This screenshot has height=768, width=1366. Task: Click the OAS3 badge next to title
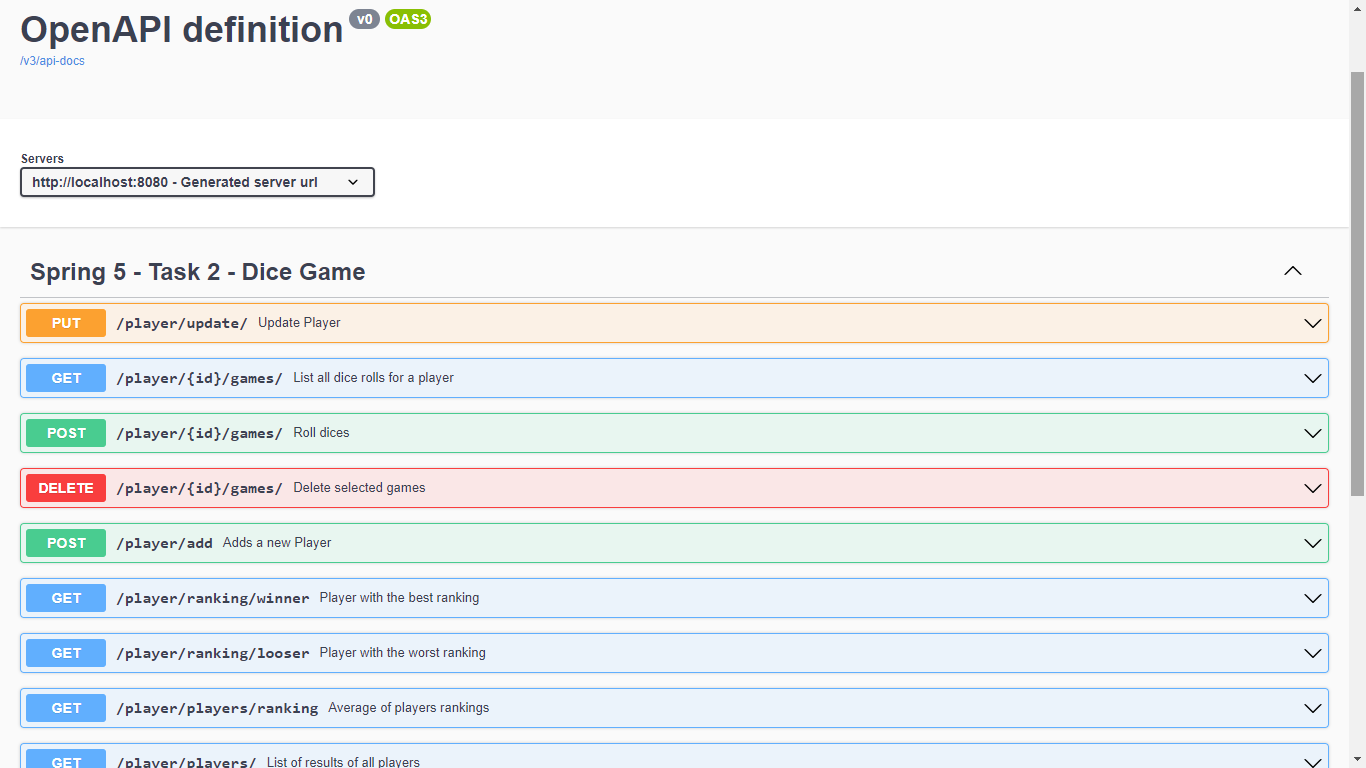point(408,19)
